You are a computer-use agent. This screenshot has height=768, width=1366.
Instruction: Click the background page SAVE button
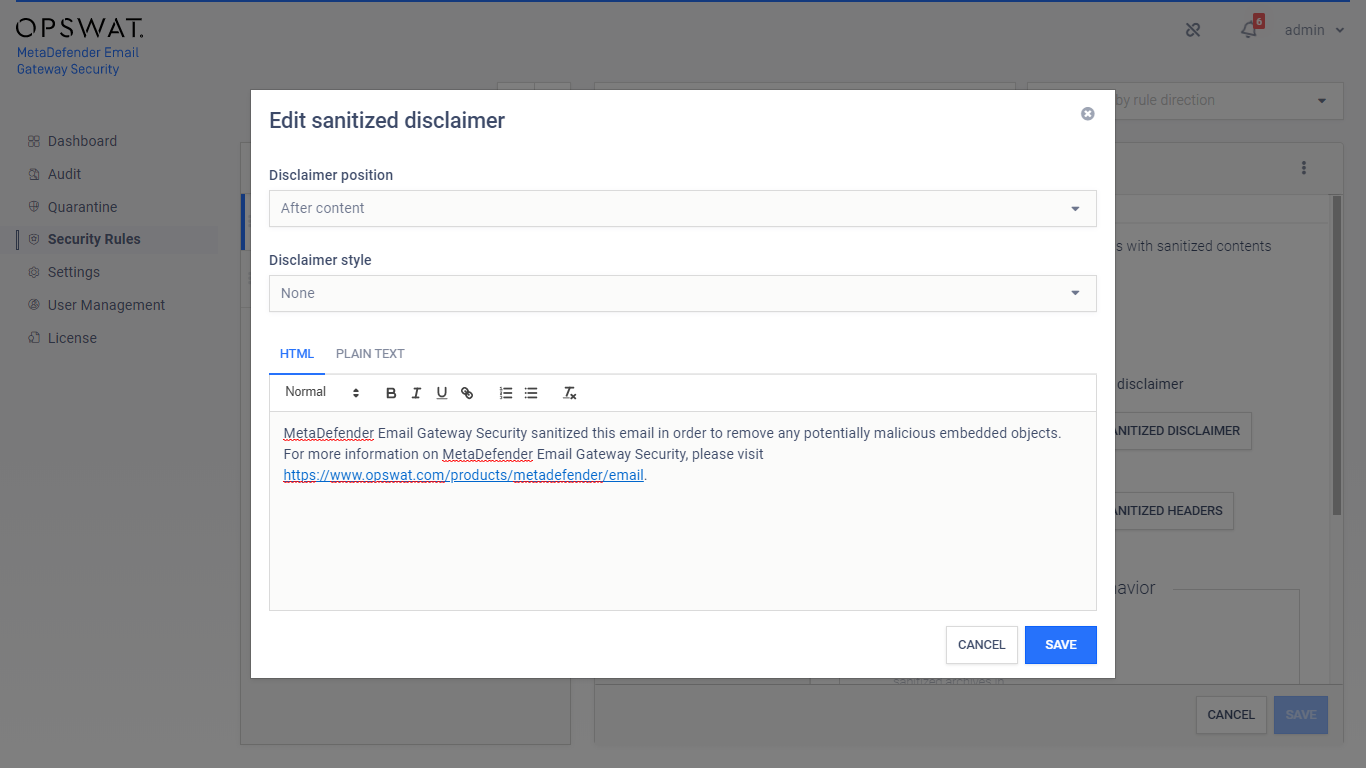tap(1301, 715)
